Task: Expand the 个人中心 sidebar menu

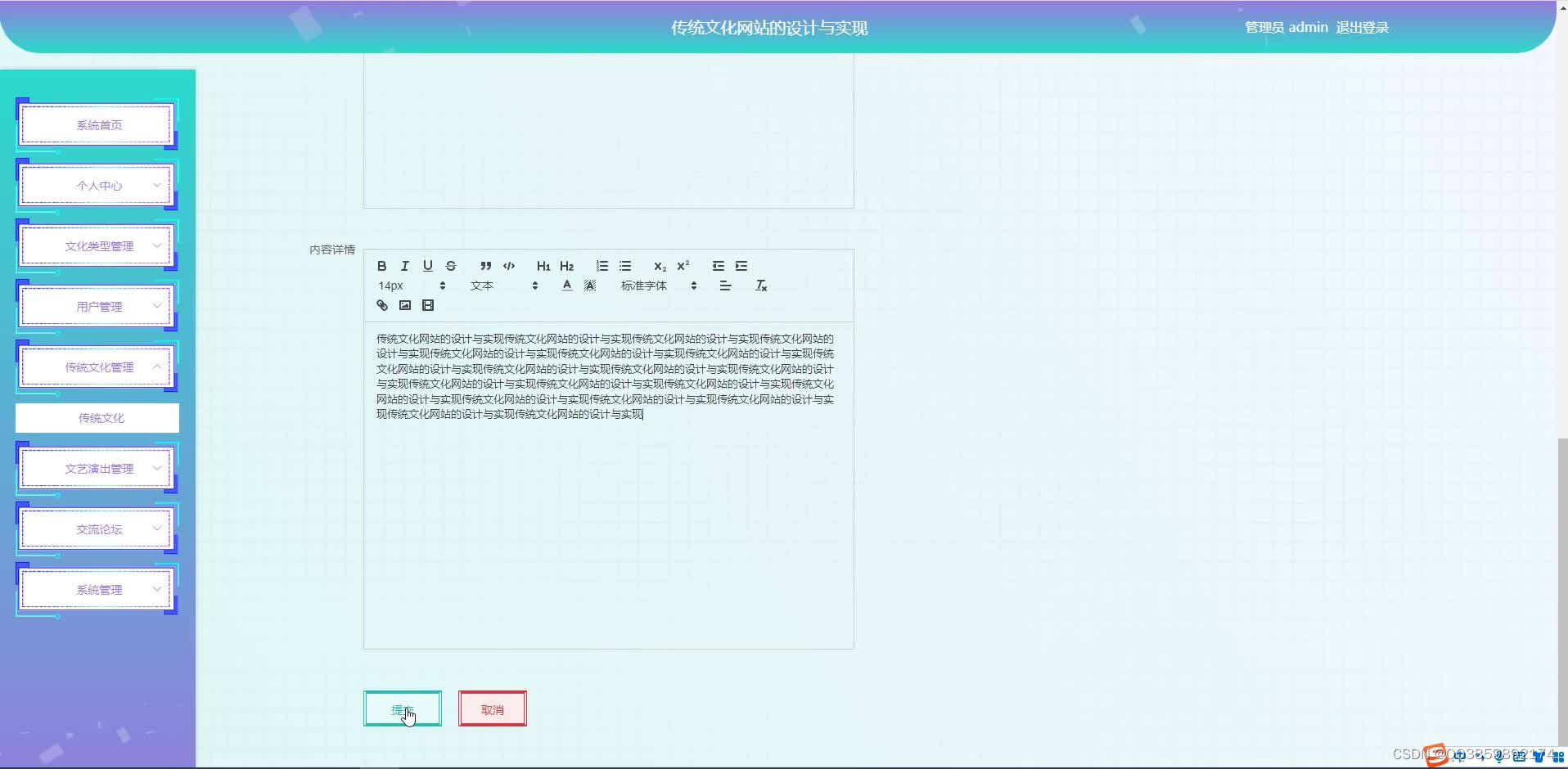Action: pos(97,186)
